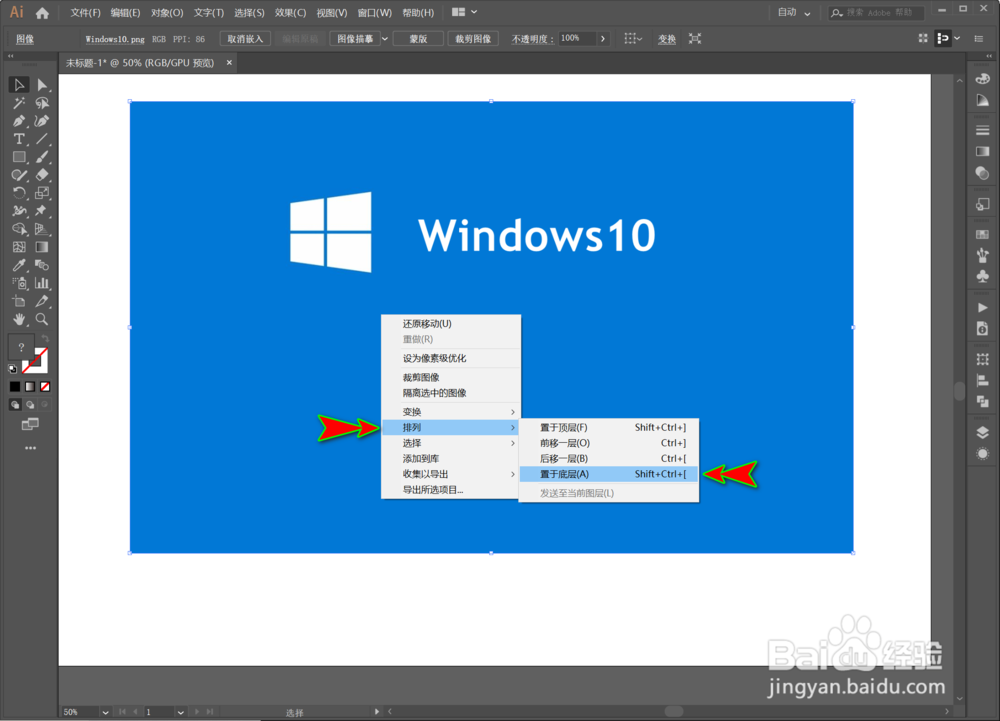Edit toolbar via three dots
Screen dimensions: 1000x721
pyautogui.click(x=30, y=448)
